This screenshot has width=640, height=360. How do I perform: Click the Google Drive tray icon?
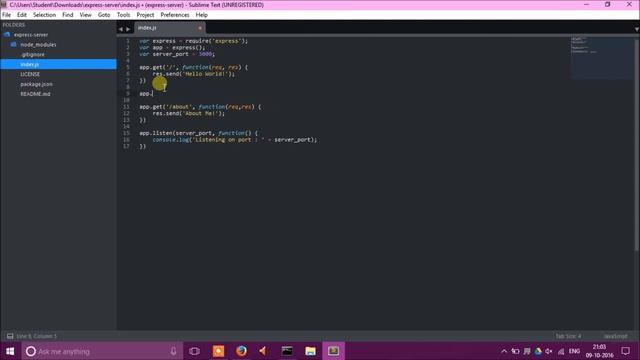tap(538, 351)
